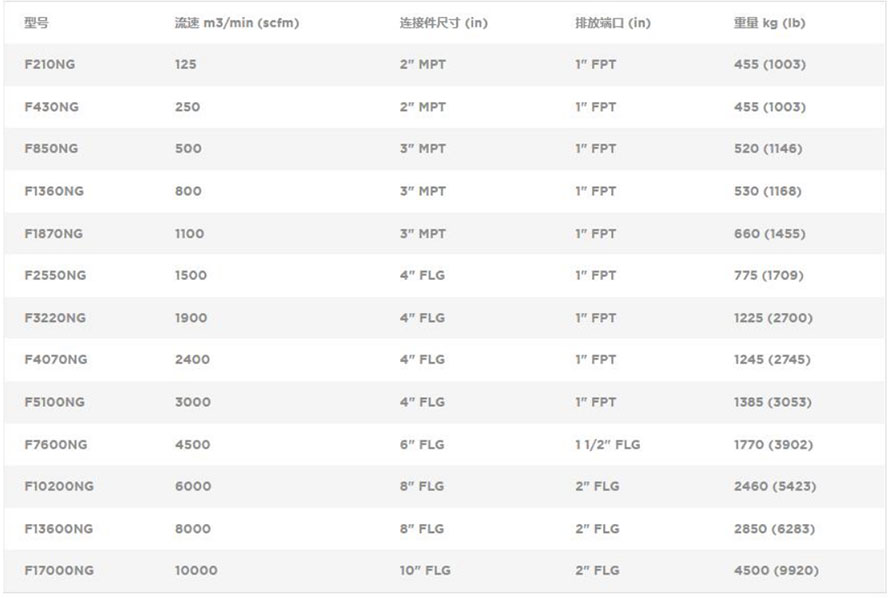
Task: Select model F210NG in the table
Action: 50,65
